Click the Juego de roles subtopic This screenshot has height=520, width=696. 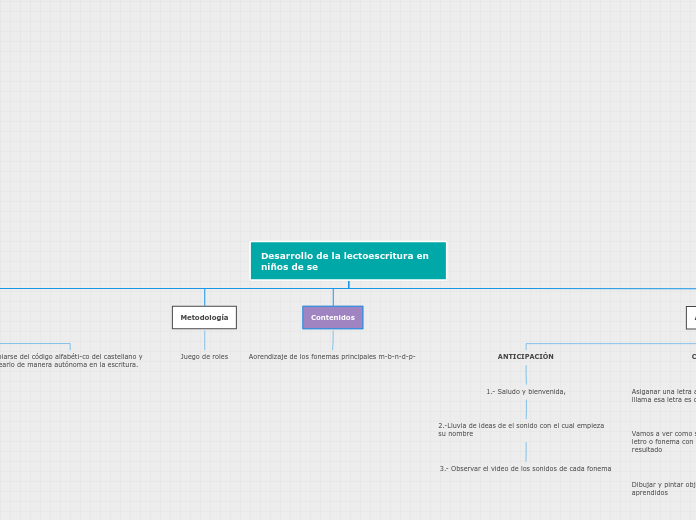coord(204,357)
